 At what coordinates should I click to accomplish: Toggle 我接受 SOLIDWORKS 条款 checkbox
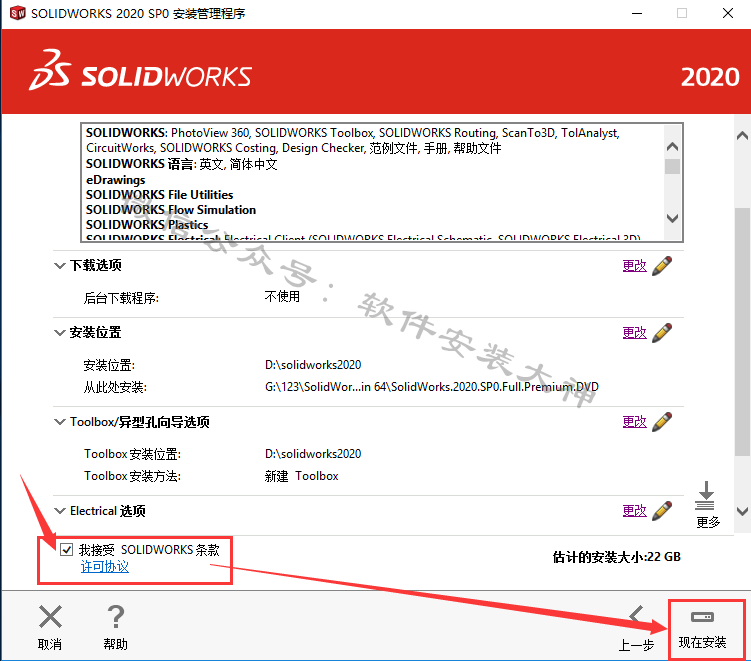point(67,549)
